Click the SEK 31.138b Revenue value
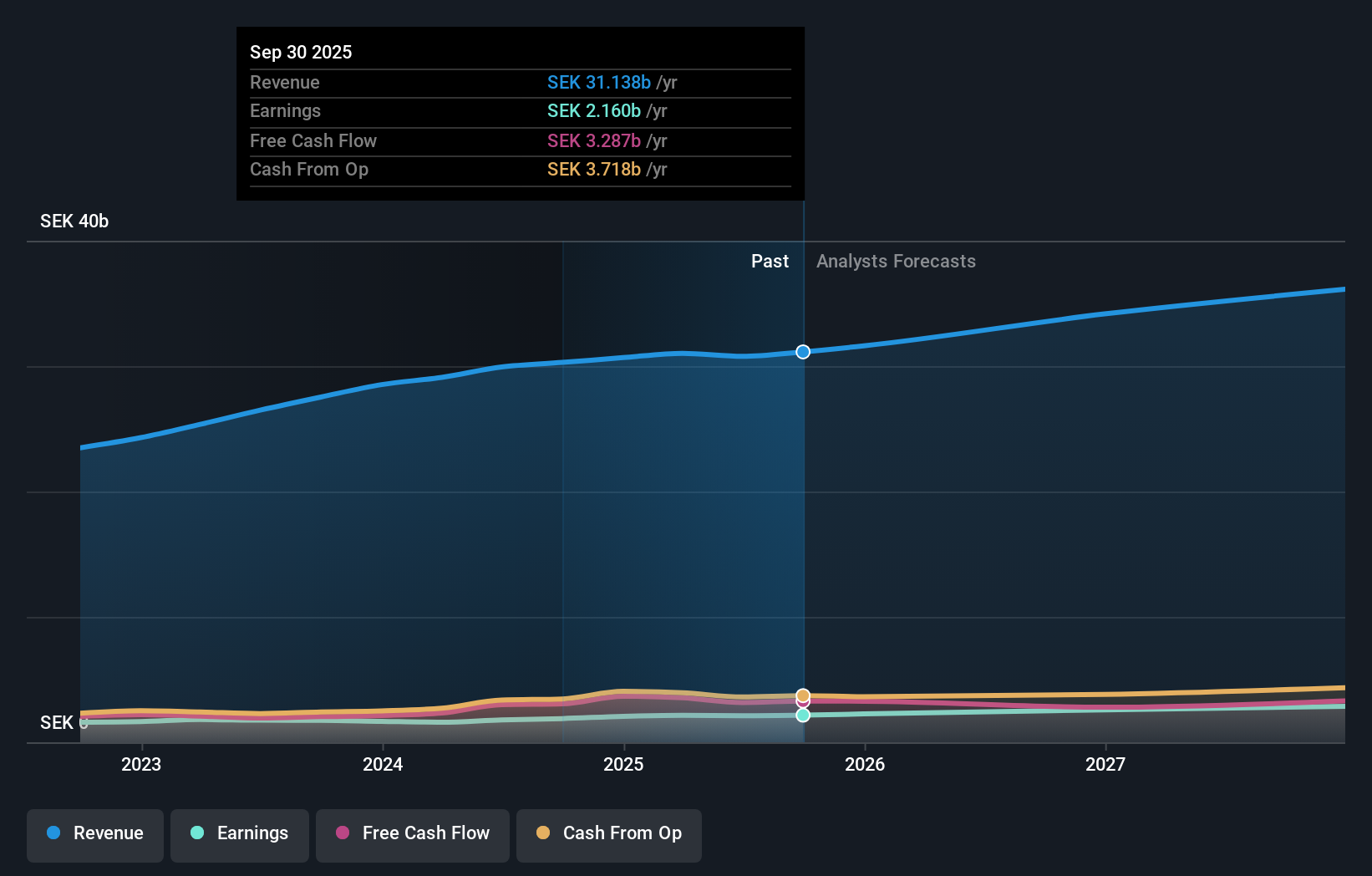Screen dimensions: 1372x876 pyautogui.click(x=598, y=82)
